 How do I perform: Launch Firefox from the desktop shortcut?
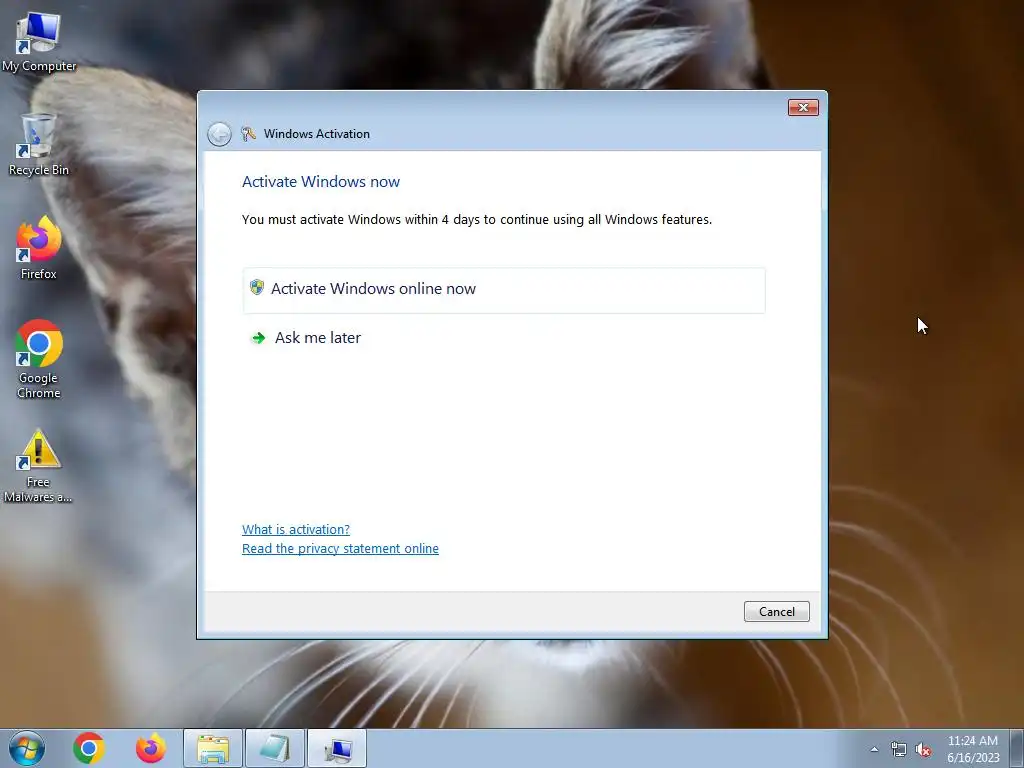click(x=39, y=249)
